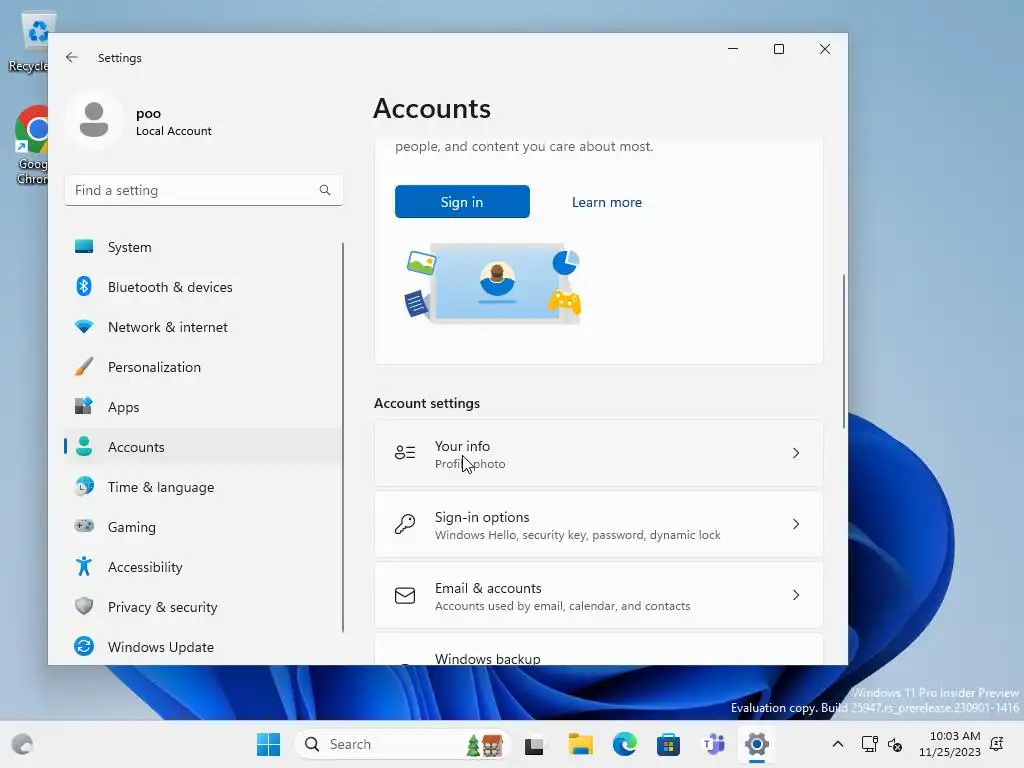Click the Bluetooth icon in sidebar
Screen dimensions: 1024x768
[84, 287]
